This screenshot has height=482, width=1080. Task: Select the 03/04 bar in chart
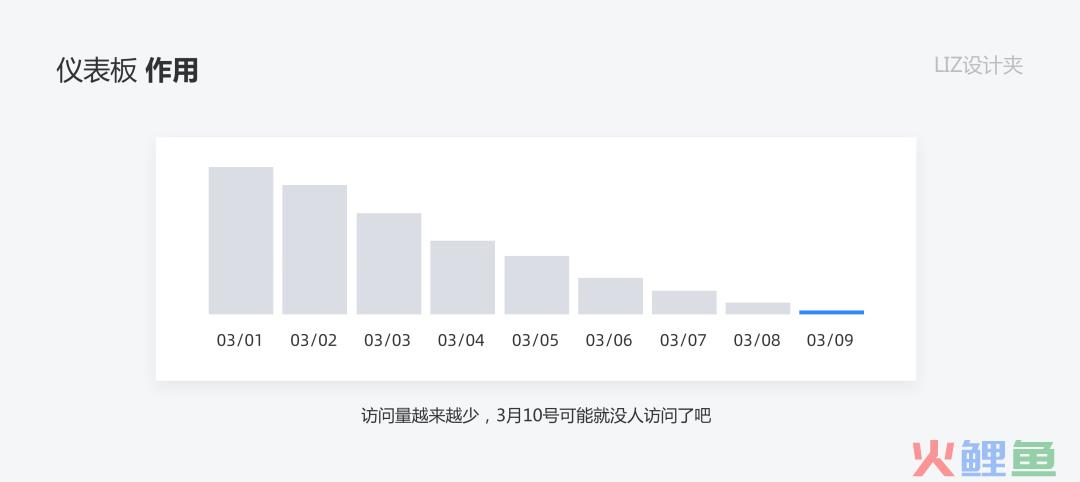462,277
